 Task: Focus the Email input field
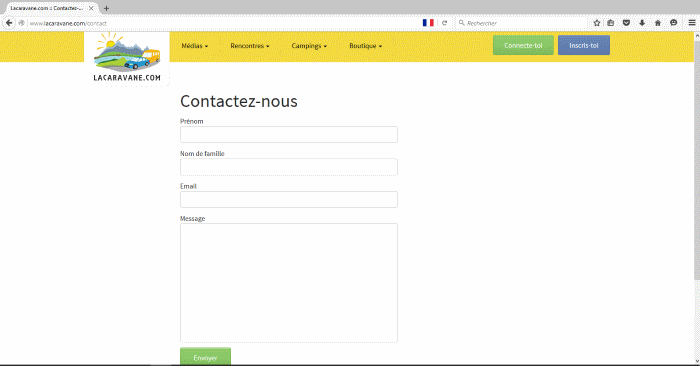point(289,200)
